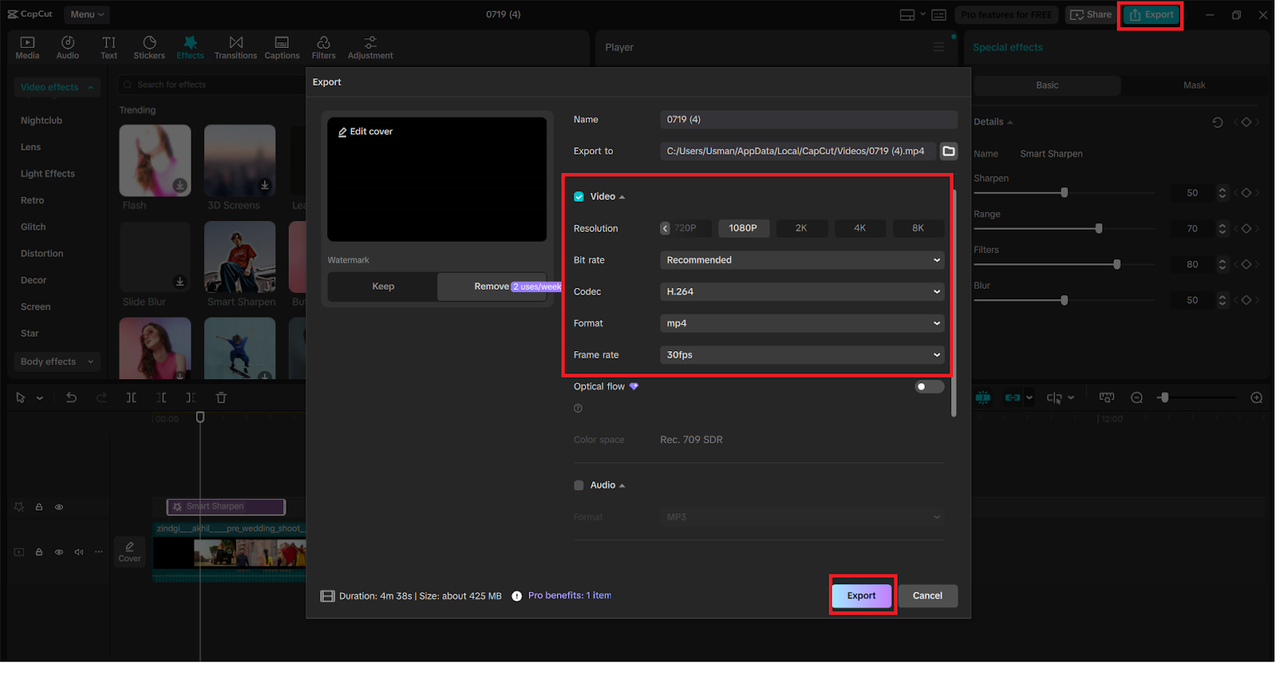This screenshot has height=676, width=1280.
Task: Open the Frame rate 30fps dropdown
Action: point(802,355)
